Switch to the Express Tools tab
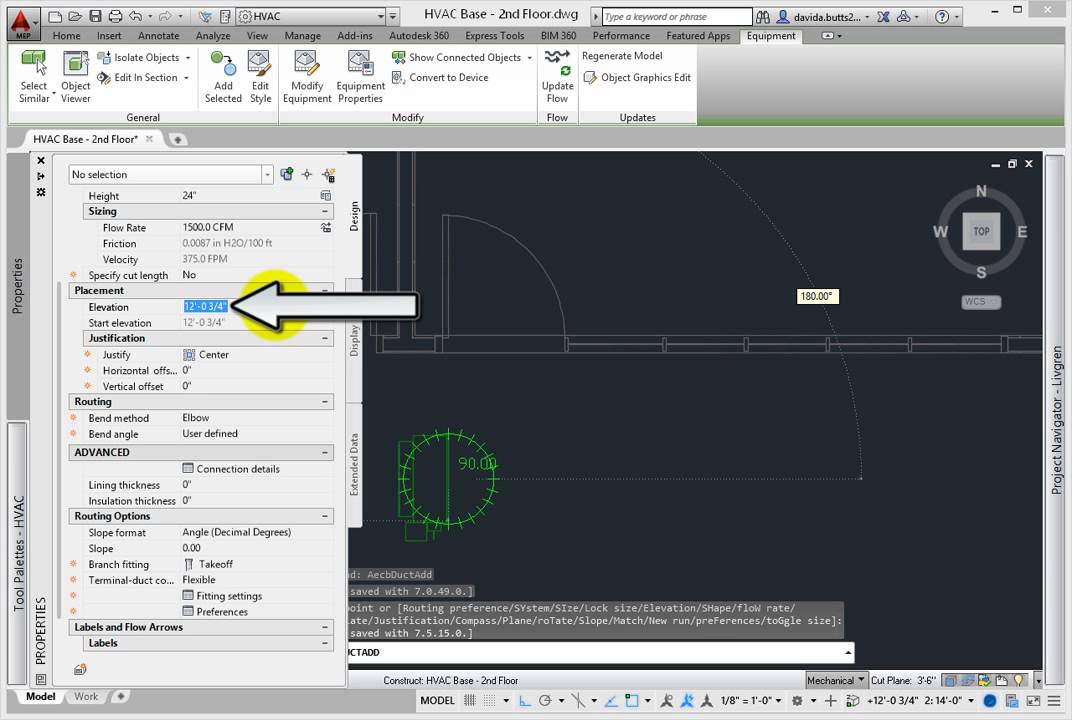 click(x=494, y=36)
